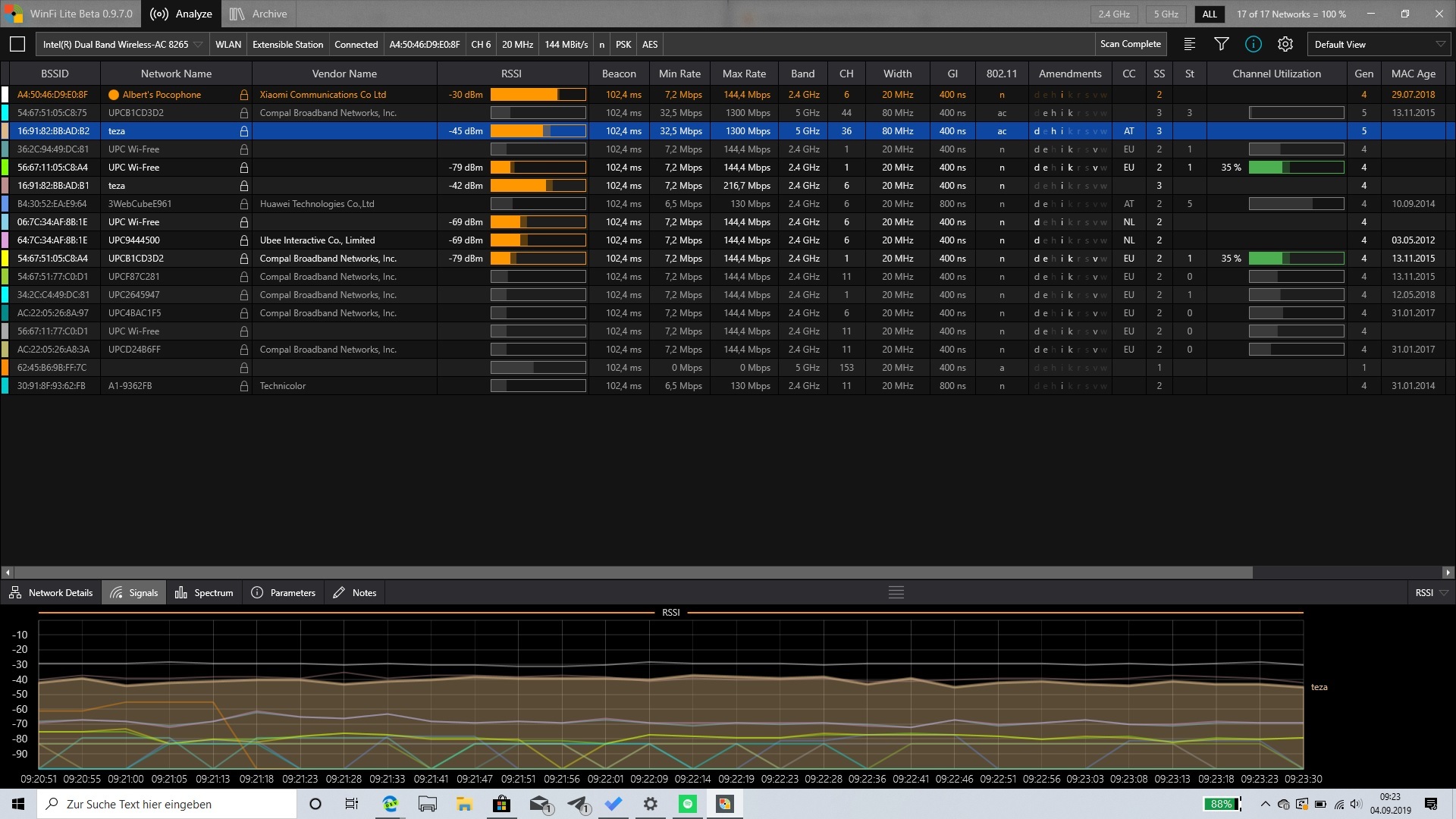Open Windows Start menu
Image resolution: width=1456 pixels, height=819 pixels.
[18, 804]
